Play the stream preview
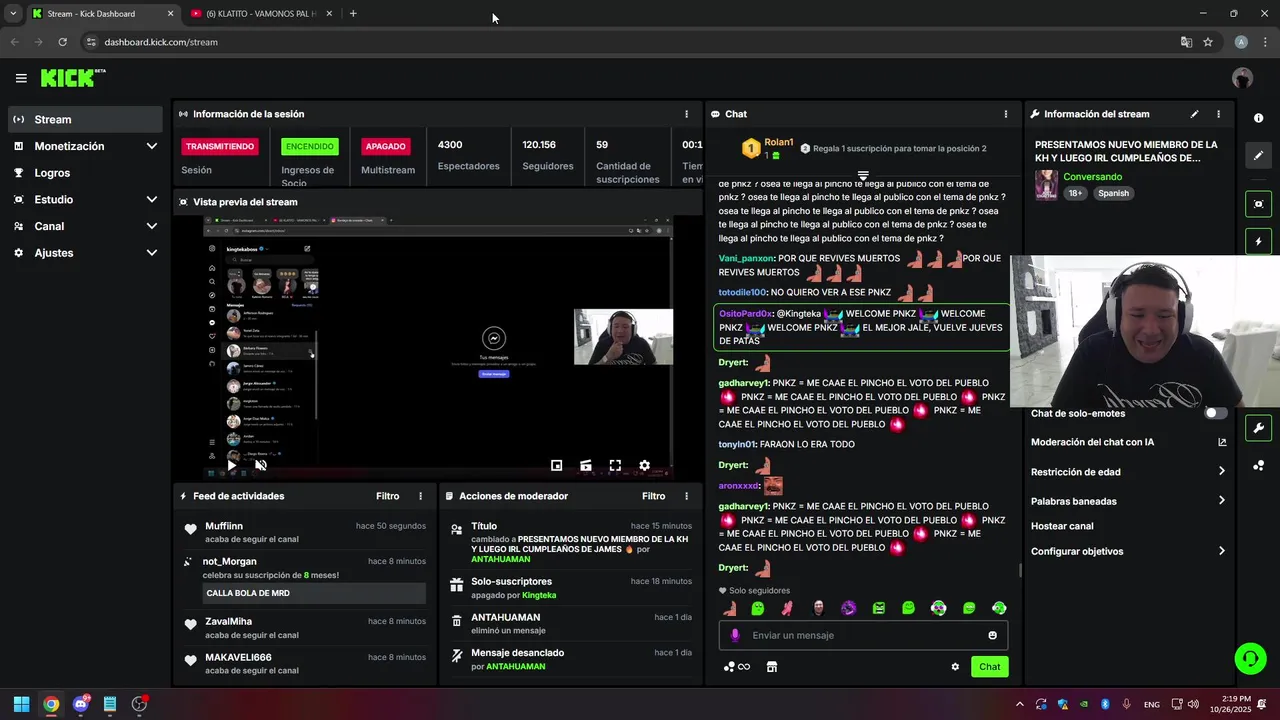 pos(232,465)
